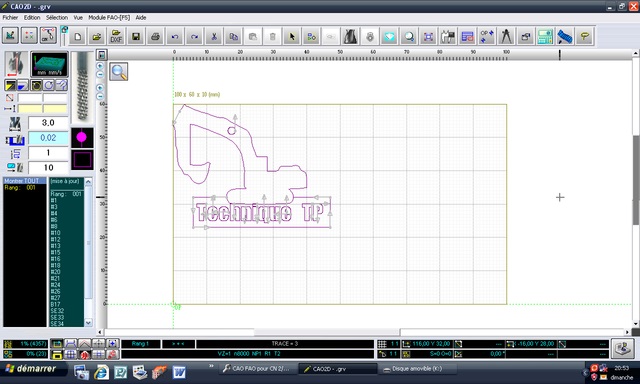
Task: Expand the operations list with the down arrow
Action: (88, 322)
